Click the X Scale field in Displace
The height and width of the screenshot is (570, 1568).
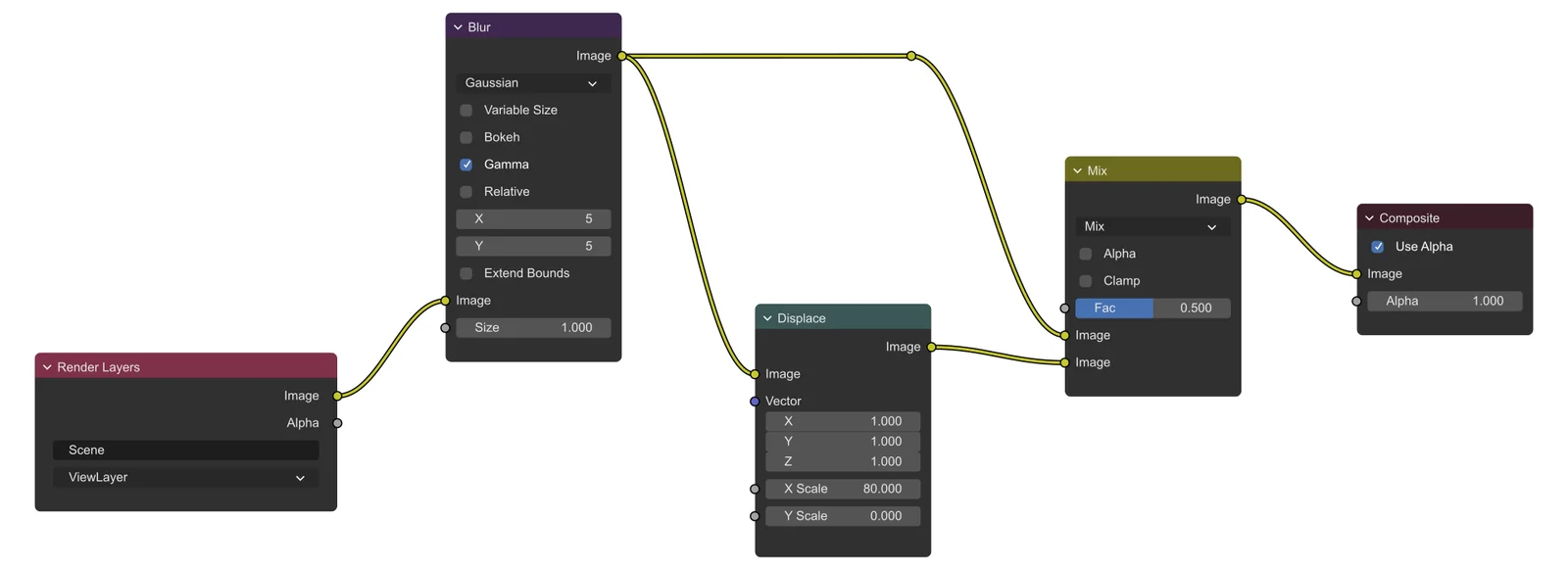coord(843,489)
